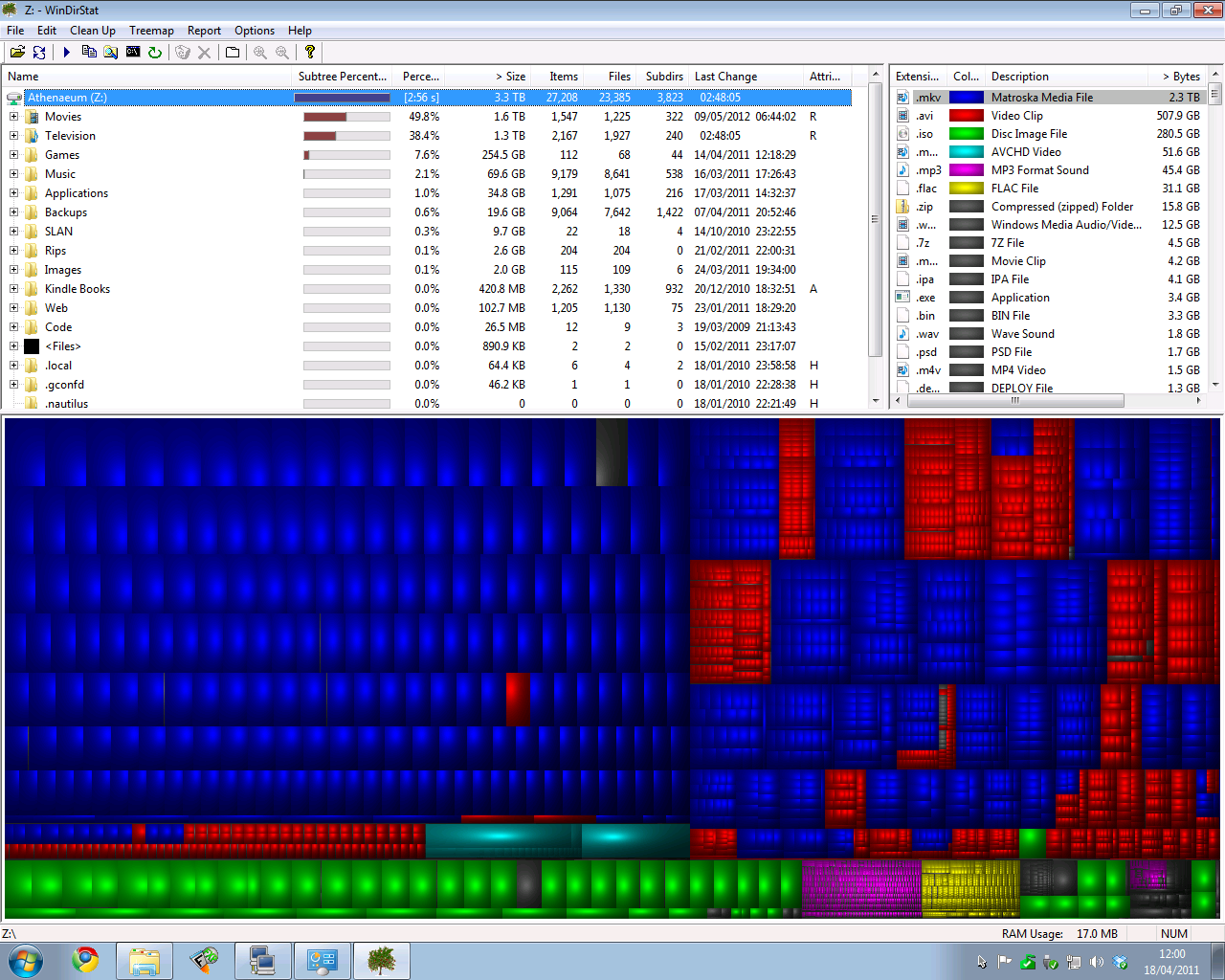Image resolution: width=1225 pixels, height=980 pixels.
Task: Click the .zip file type icon
Action: pos(902,207)
